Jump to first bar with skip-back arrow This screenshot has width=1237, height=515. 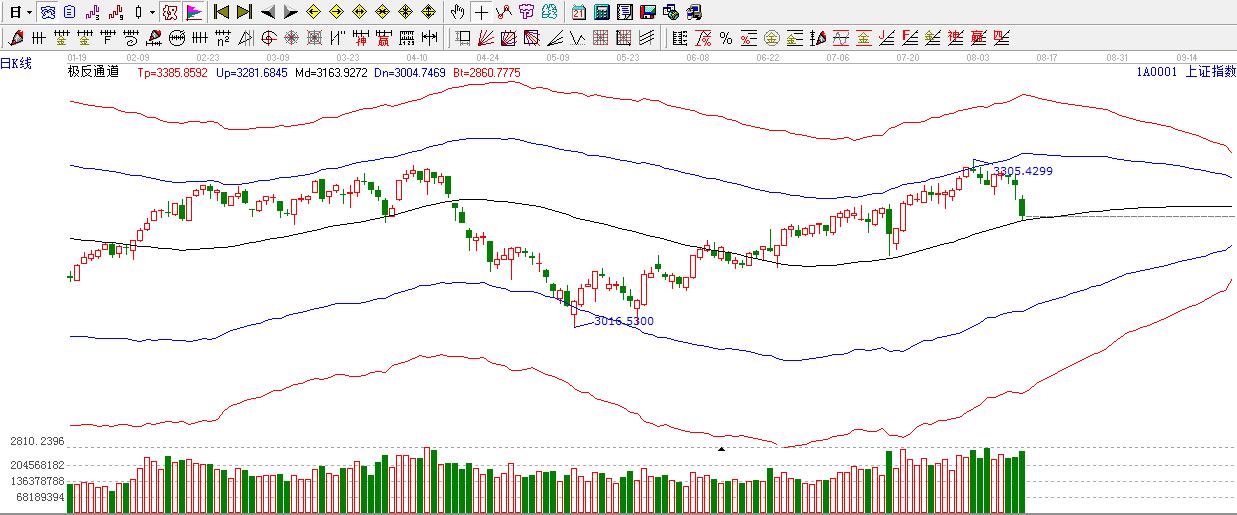[221, 12]
